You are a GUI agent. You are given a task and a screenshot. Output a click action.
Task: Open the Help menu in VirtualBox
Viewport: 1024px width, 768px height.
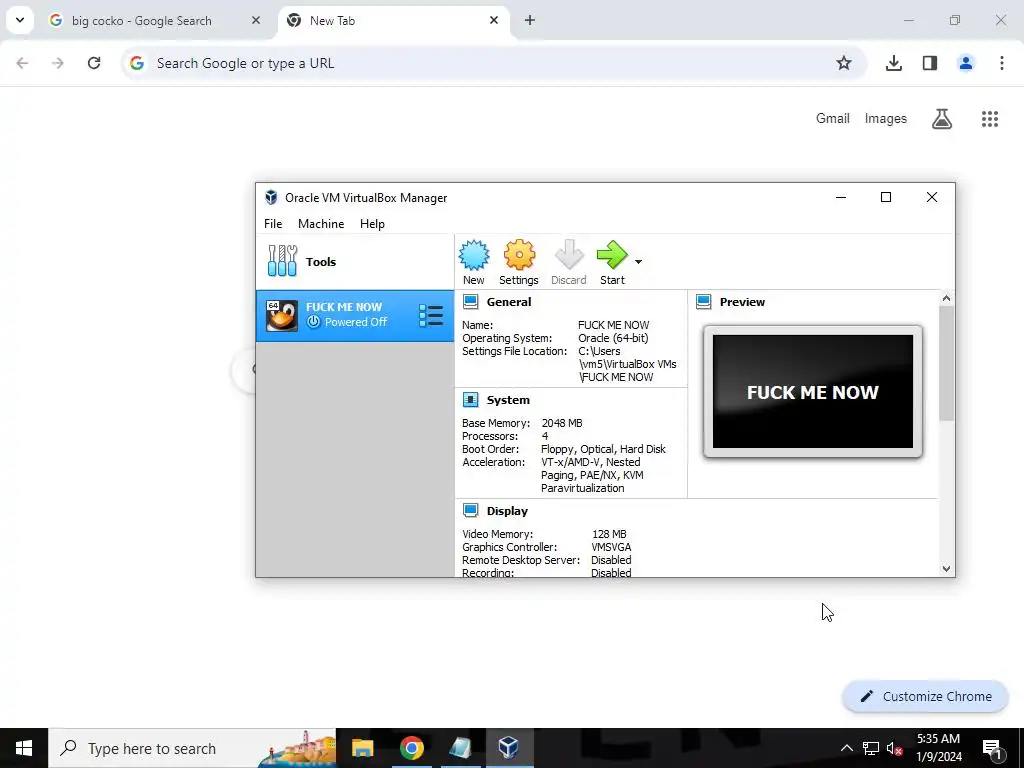click(x=372, y=223)
